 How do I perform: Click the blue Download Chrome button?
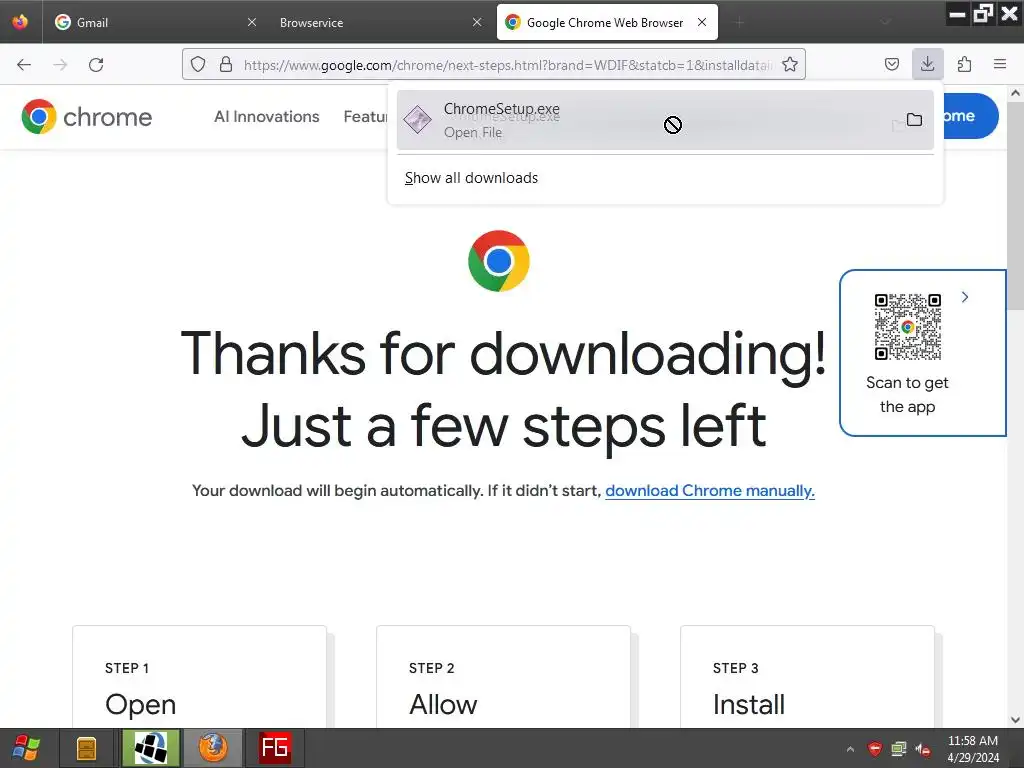(x=970, y=116)
